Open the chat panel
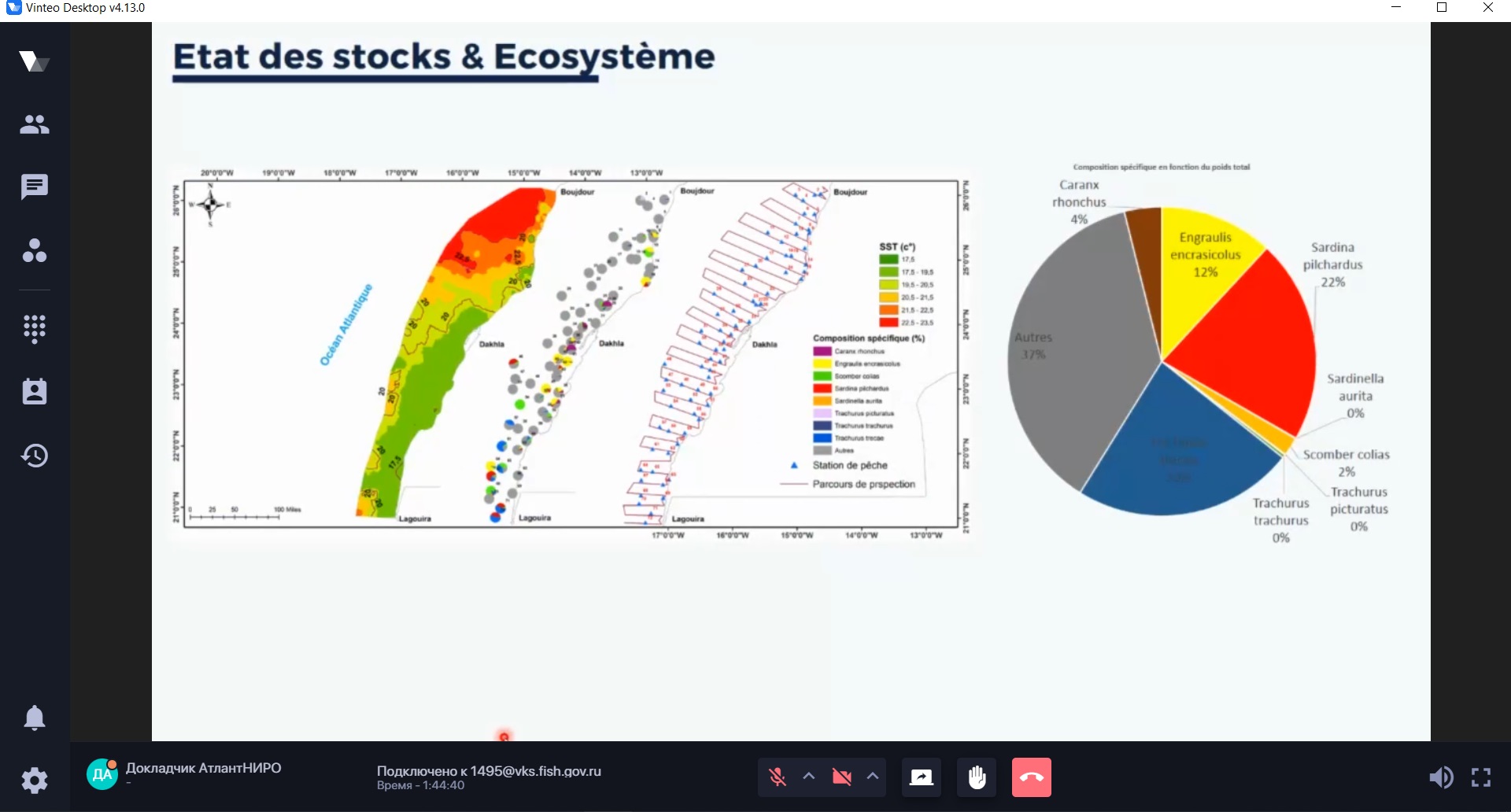The image size is (1511, 812). (35, 187)
